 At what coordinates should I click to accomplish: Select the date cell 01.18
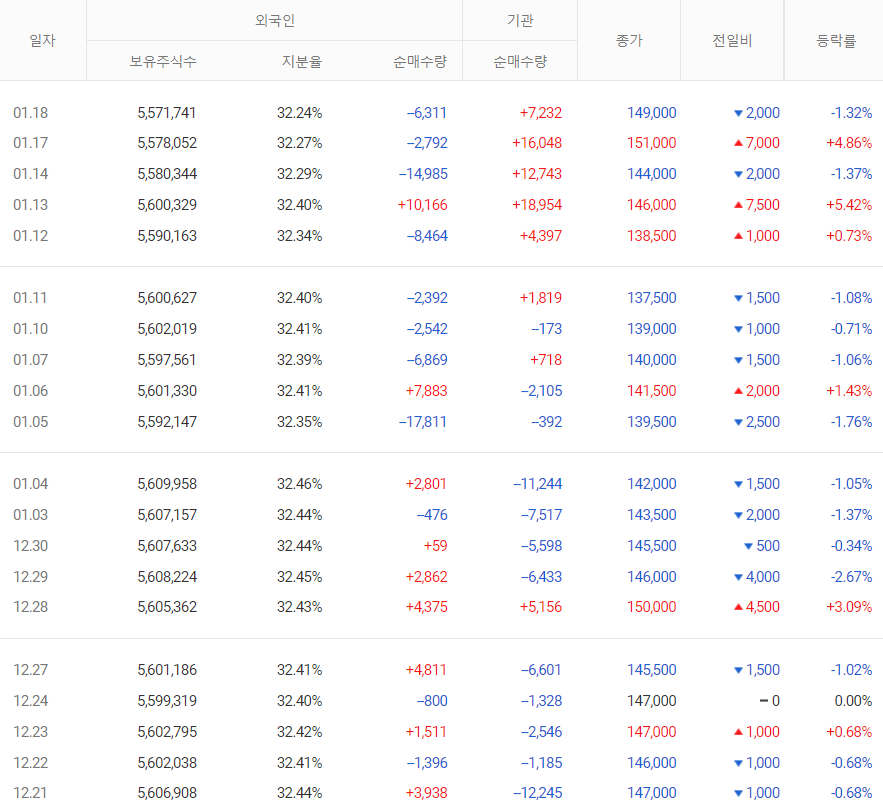point(30,113)
